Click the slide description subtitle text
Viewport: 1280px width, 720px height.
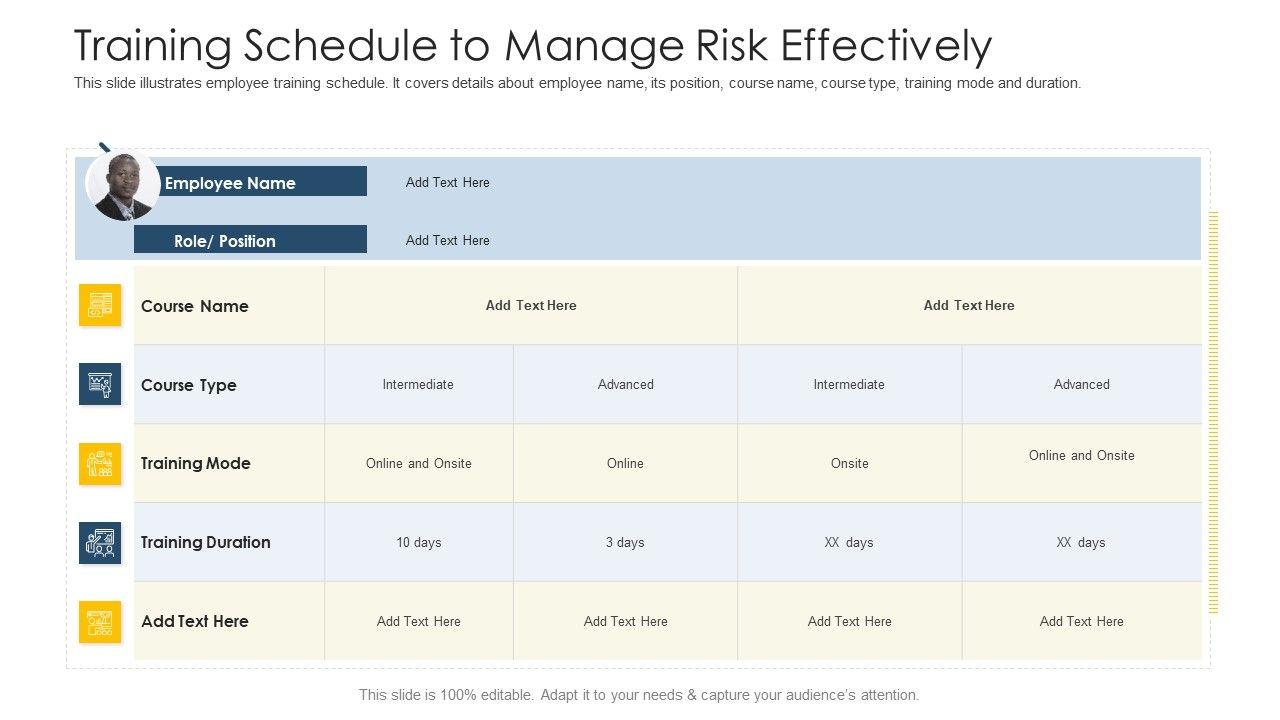577,83
